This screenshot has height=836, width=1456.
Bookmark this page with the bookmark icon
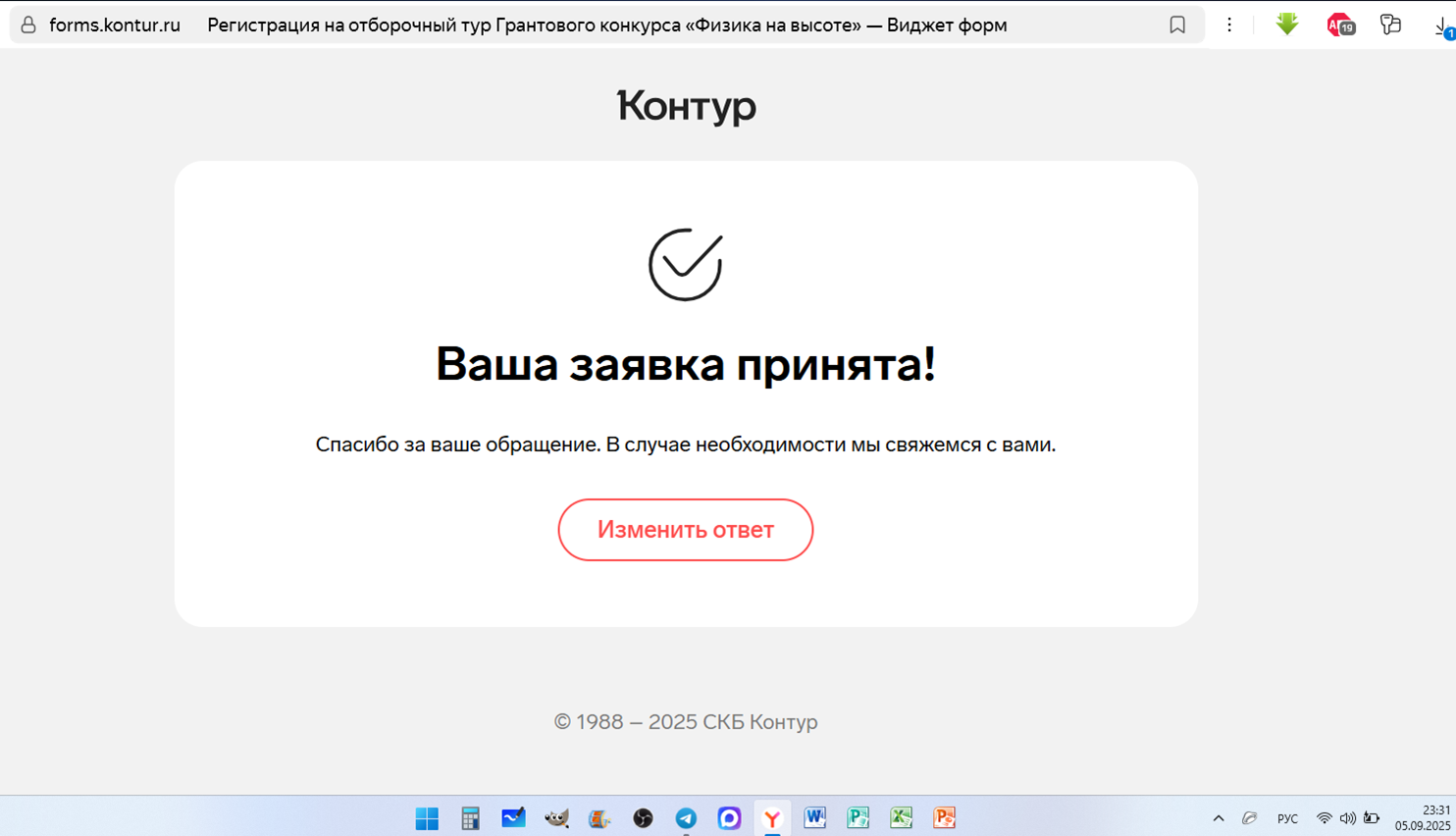coord(1176,26)
